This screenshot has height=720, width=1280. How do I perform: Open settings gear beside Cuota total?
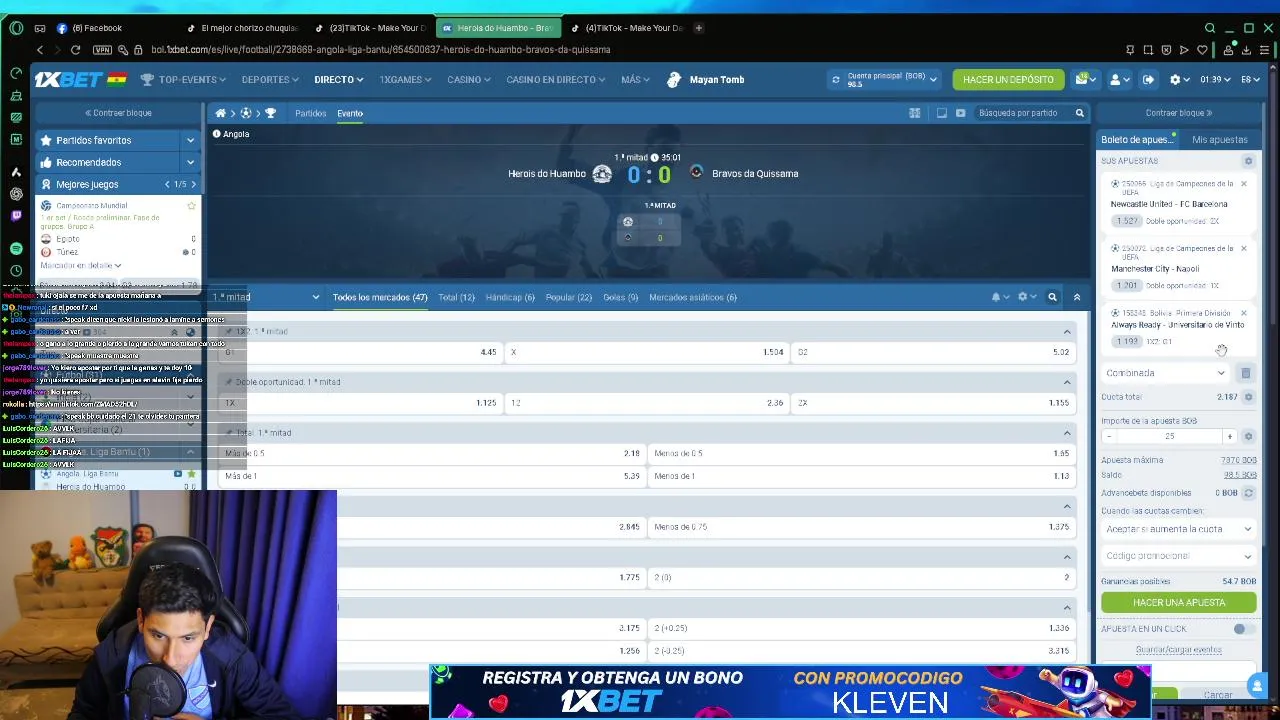(1248, 397)
